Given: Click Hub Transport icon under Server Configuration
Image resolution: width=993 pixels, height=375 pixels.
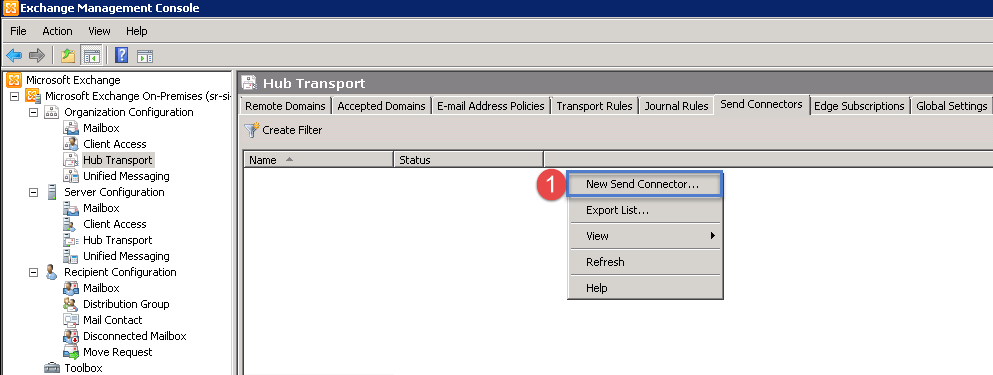Looking at the screenshot, I should tap(71, 240).
